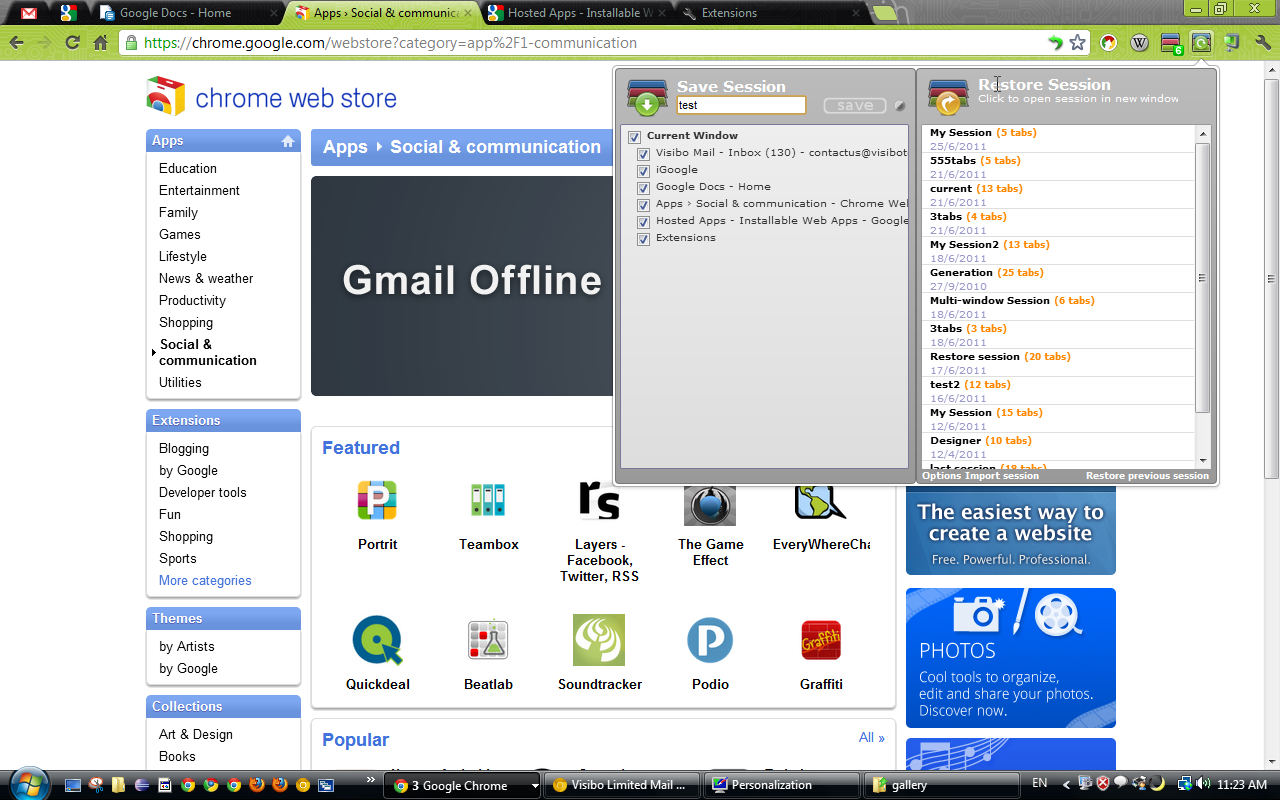This screenshot has height=800, width=1280.
Task: Bookmark the page via the star icon
Action: pyautogui.click(x=1075, y=43)
